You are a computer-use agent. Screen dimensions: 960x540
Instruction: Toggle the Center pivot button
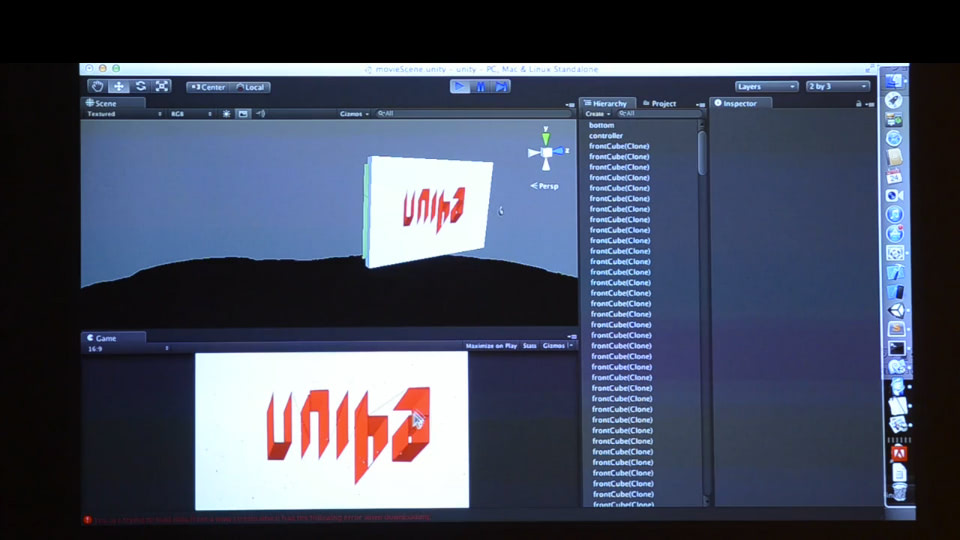pos(208,87)
